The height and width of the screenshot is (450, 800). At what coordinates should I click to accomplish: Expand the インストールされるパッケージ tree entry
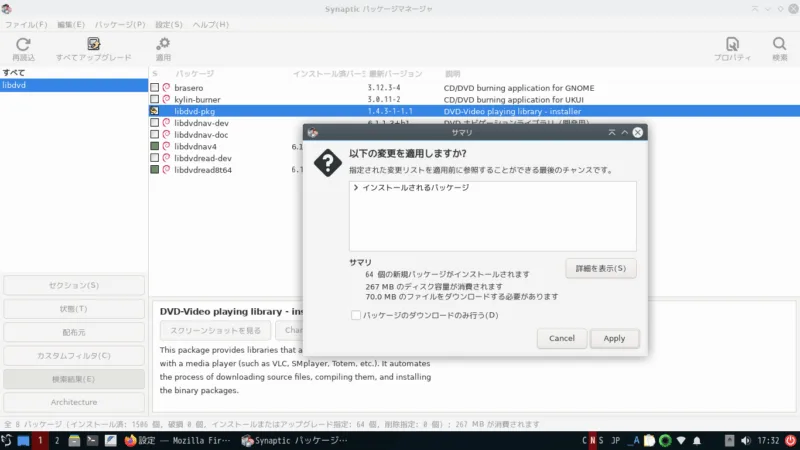(355, 188)
